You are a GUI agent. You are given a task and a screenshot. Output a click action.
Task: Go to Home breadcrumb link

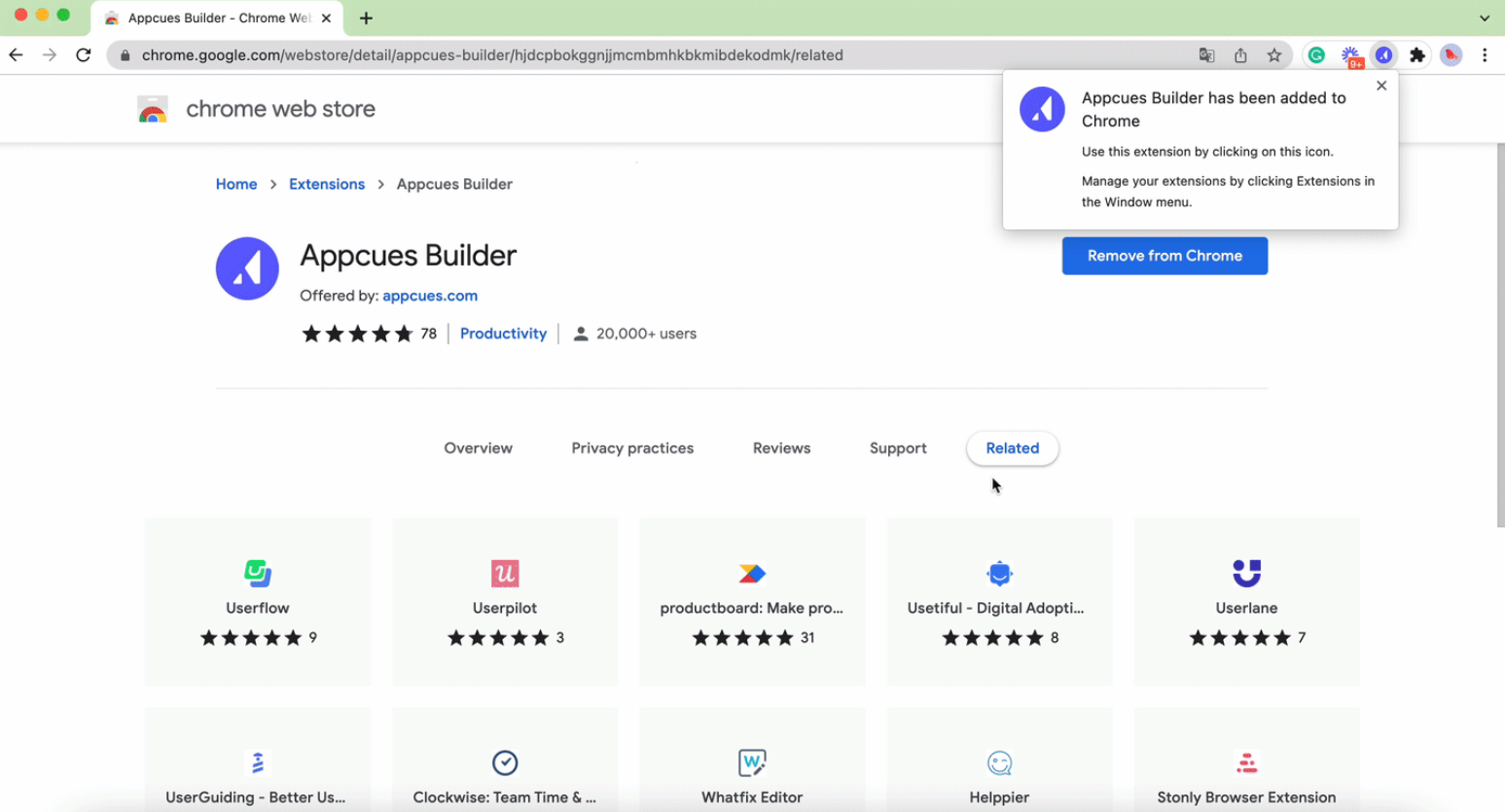tap(236, 184)
